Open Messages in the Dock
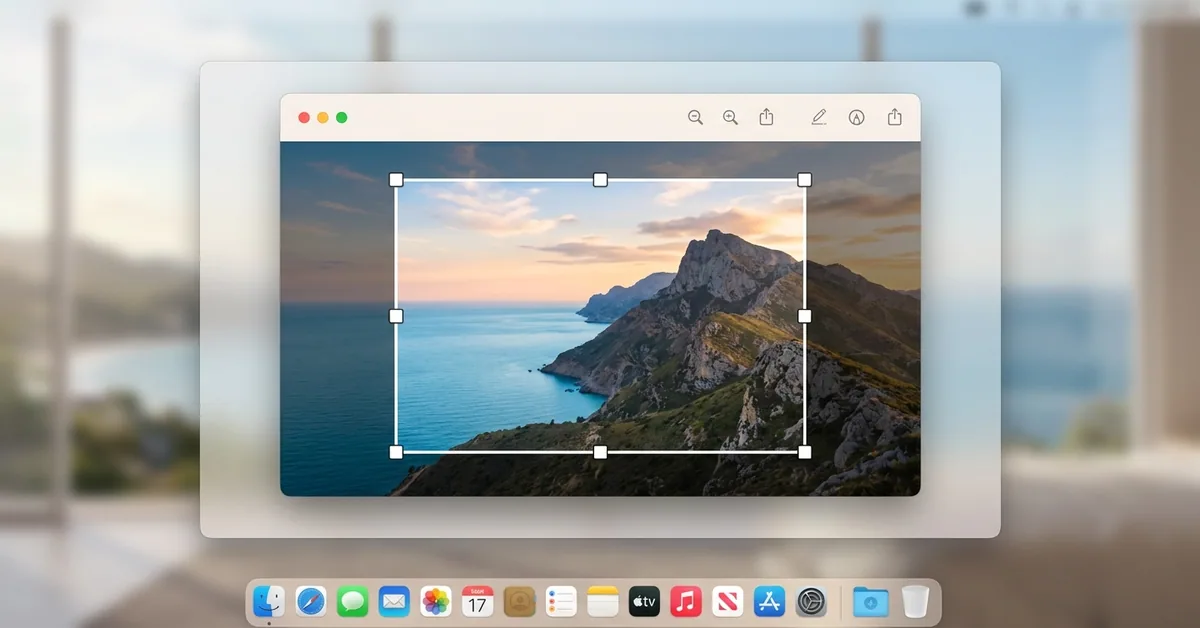The height and width of the screenshot is (628, 1200). tap(352, 601)
